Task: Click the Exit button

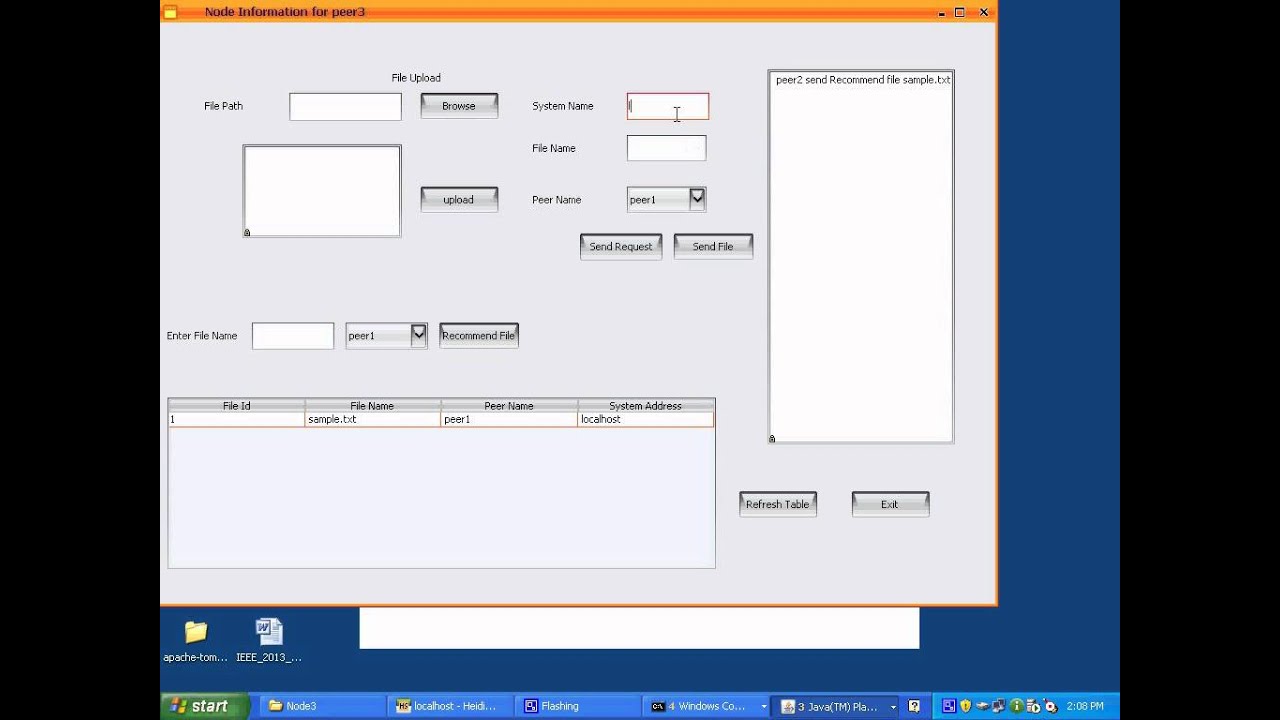Action: [x=890, y=504]
